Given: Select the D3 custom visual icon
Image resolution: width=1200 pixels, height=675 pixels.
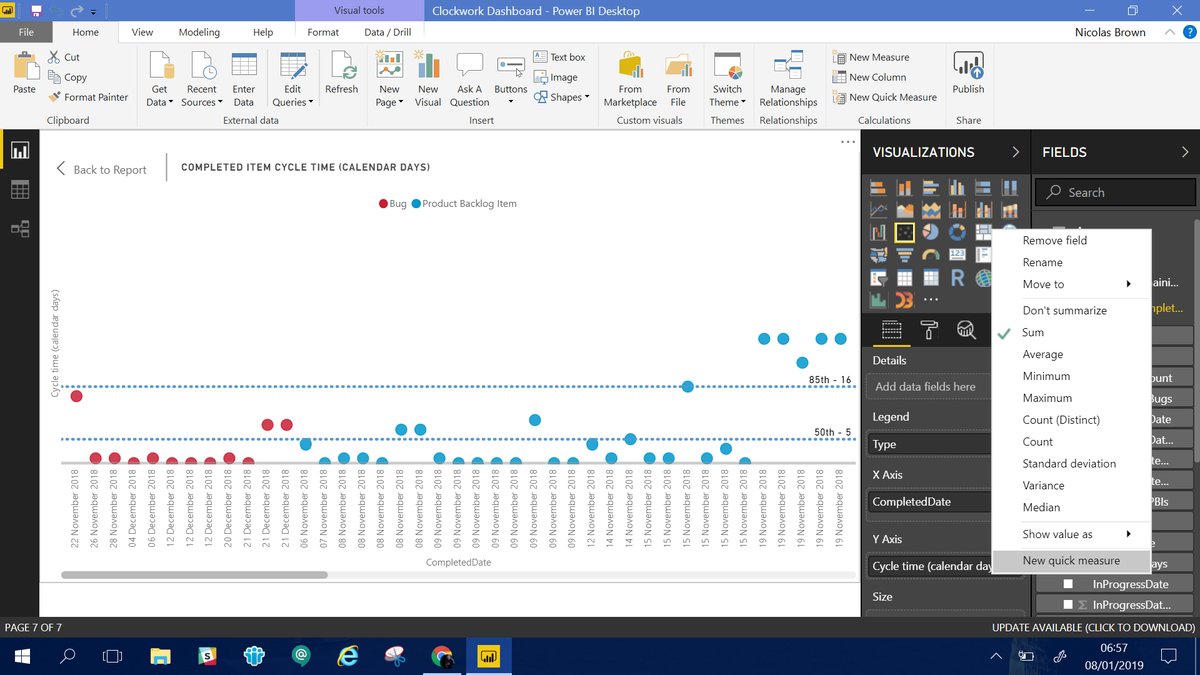Looking at the screenshot, I should tap(905, 300).
